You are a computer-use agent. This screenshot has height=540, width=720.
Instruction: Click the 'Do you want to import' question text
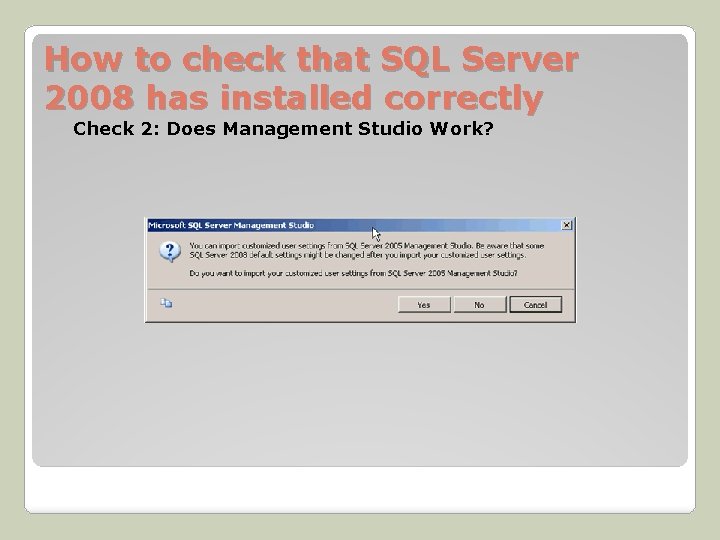353,273
